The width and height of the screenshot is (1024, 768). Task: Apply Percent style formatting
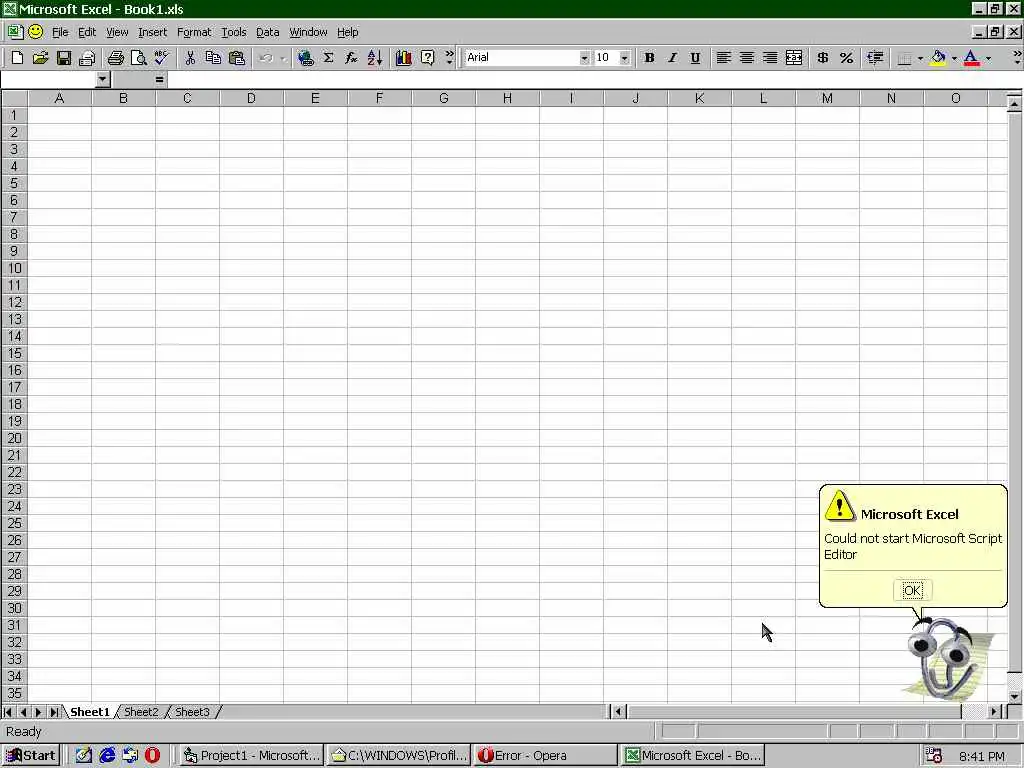point(846,58)
